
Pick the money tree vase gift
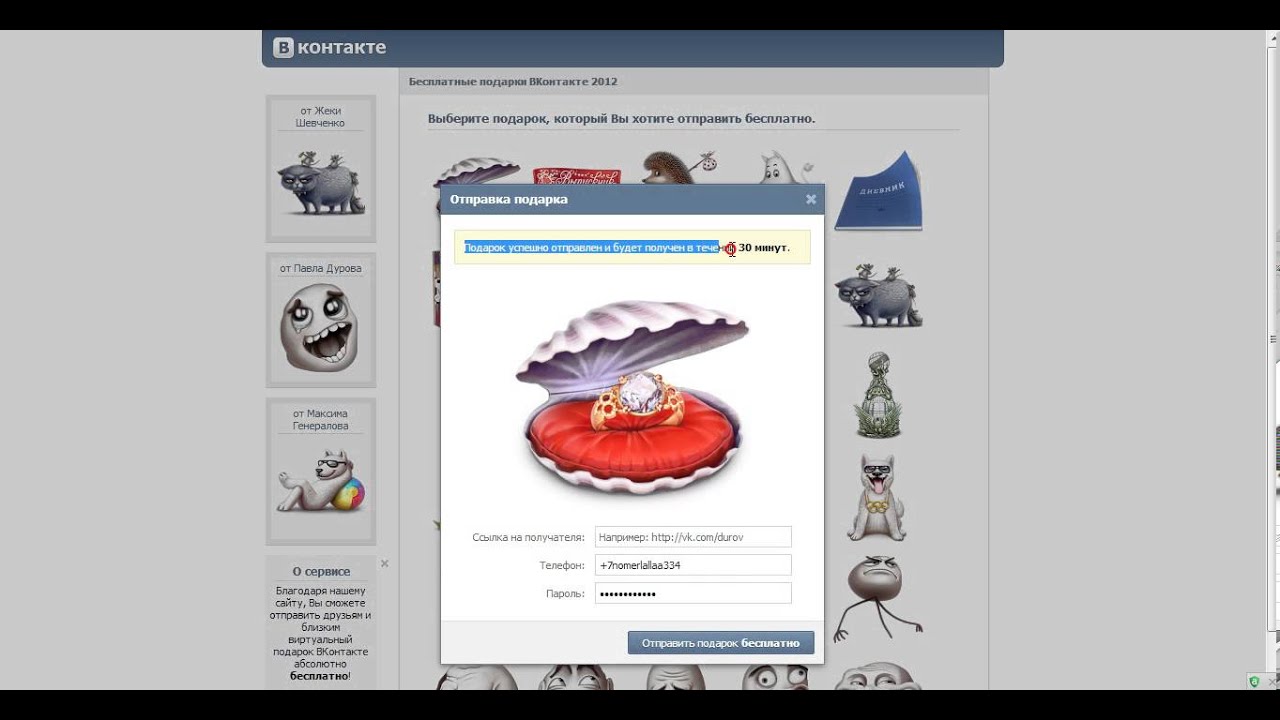pyautogui.click(x=878, y=395)
